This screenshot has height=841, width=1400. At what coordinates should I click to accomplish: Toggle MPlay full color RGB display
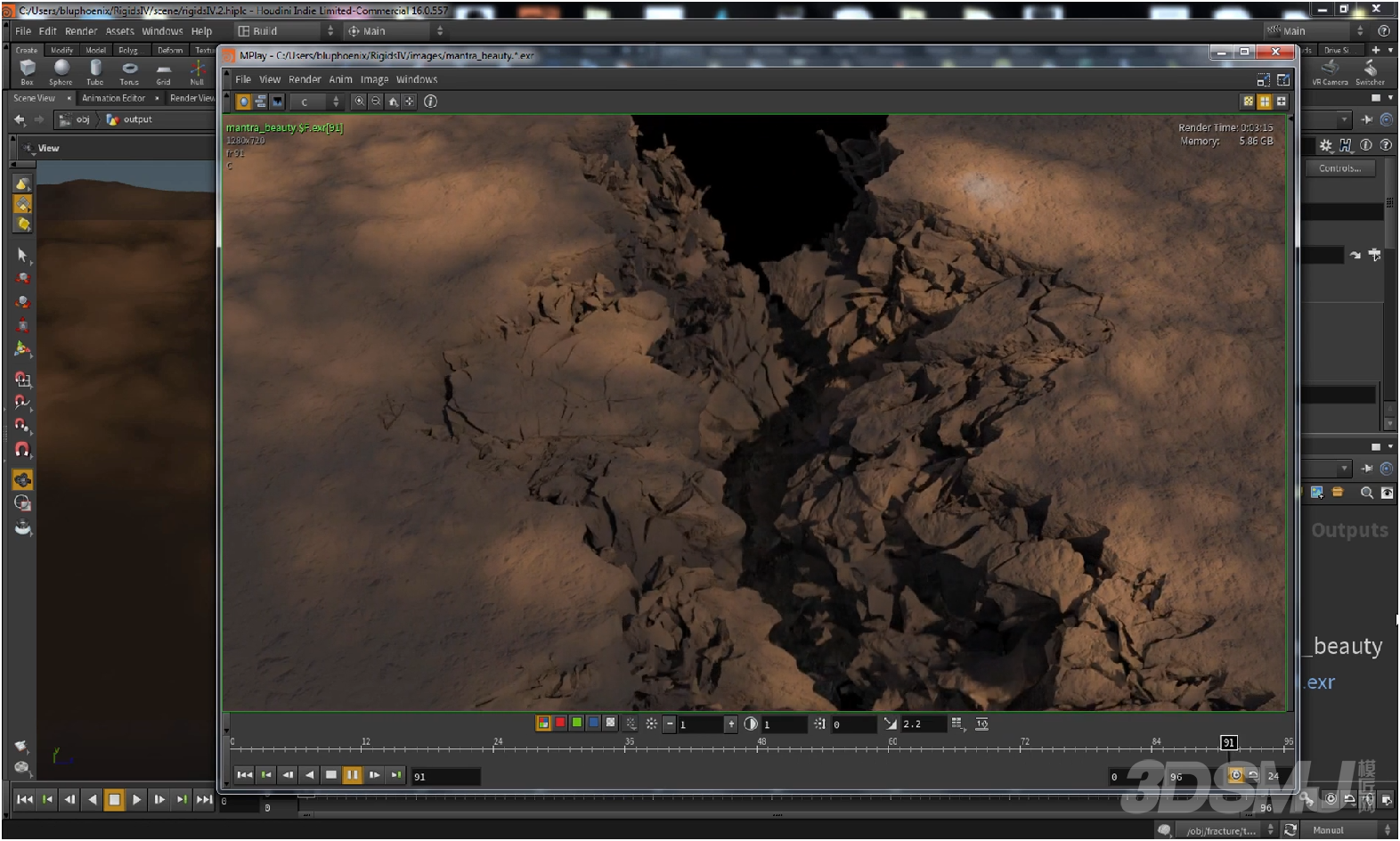(x=543, y=723)
